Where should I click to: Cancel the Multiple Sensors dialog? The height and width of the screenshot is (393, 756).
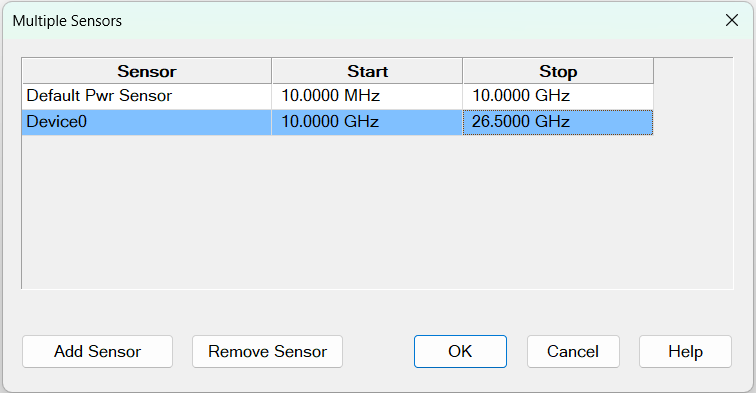[x=573, y=352]
